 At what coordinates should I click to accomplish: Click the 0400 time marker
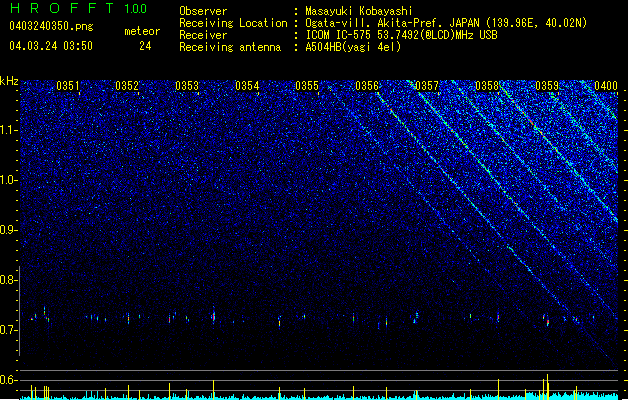pyautogui.click(x=606, y=86)
